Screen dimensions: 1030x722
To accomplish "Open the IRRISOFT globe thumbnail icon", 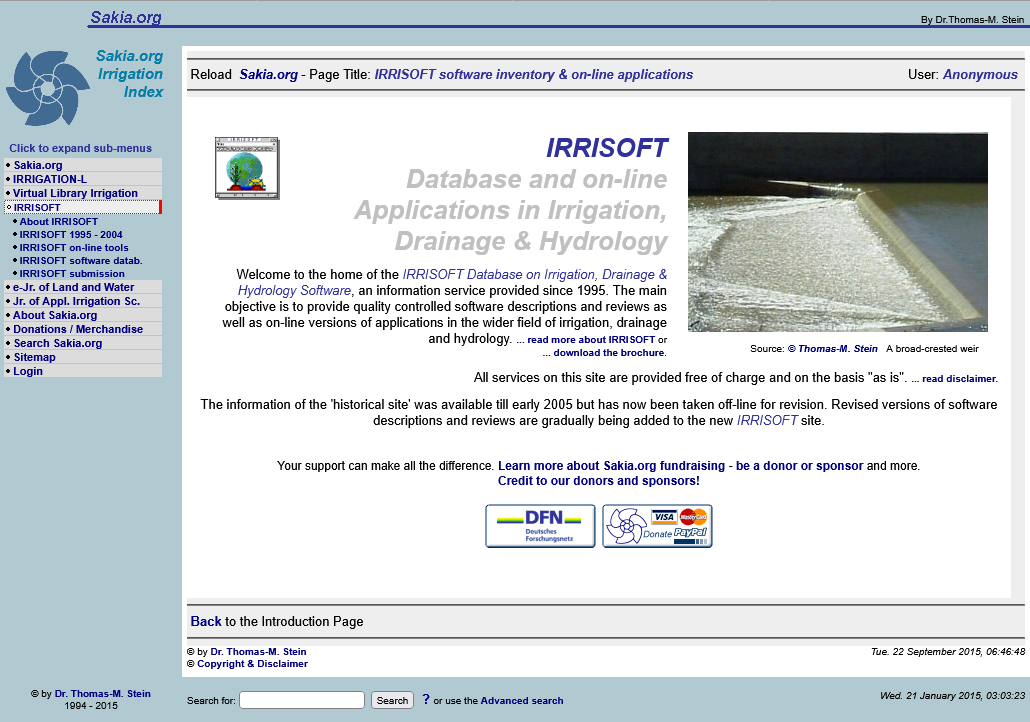I will 247,168.
